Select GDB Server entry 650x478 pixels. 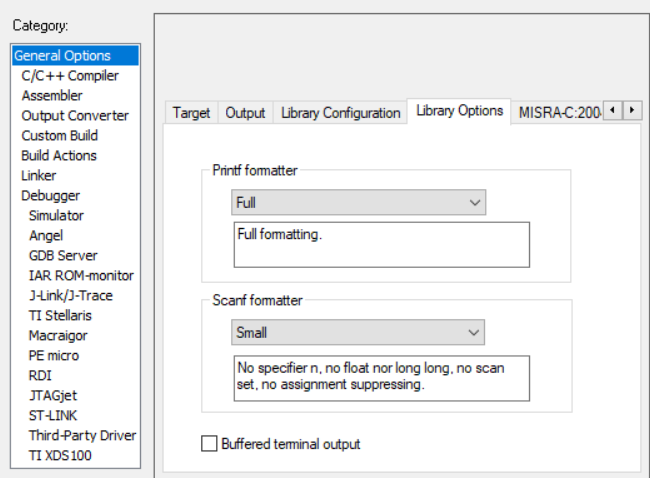coord(63,255)
